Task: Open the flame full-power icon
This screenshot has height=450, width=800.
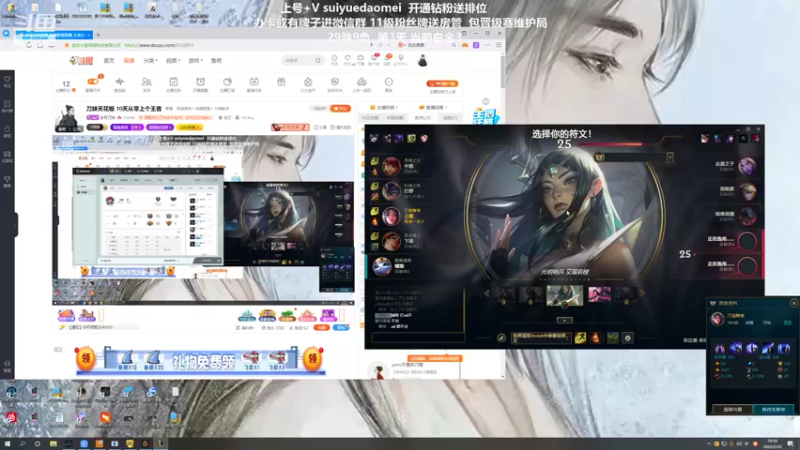Action: tap(308, 82)
